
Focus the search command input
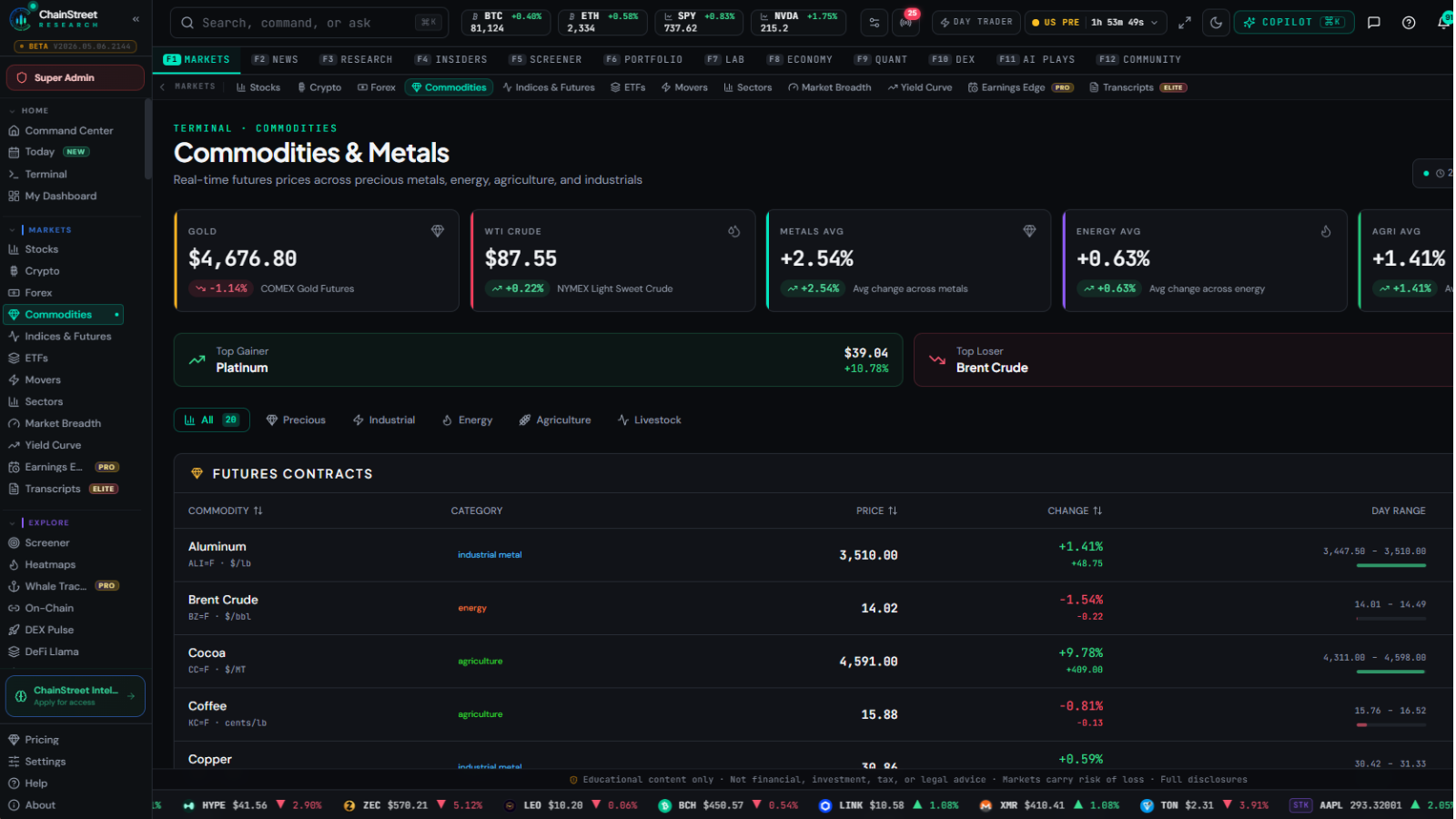(x=309, y=23)
